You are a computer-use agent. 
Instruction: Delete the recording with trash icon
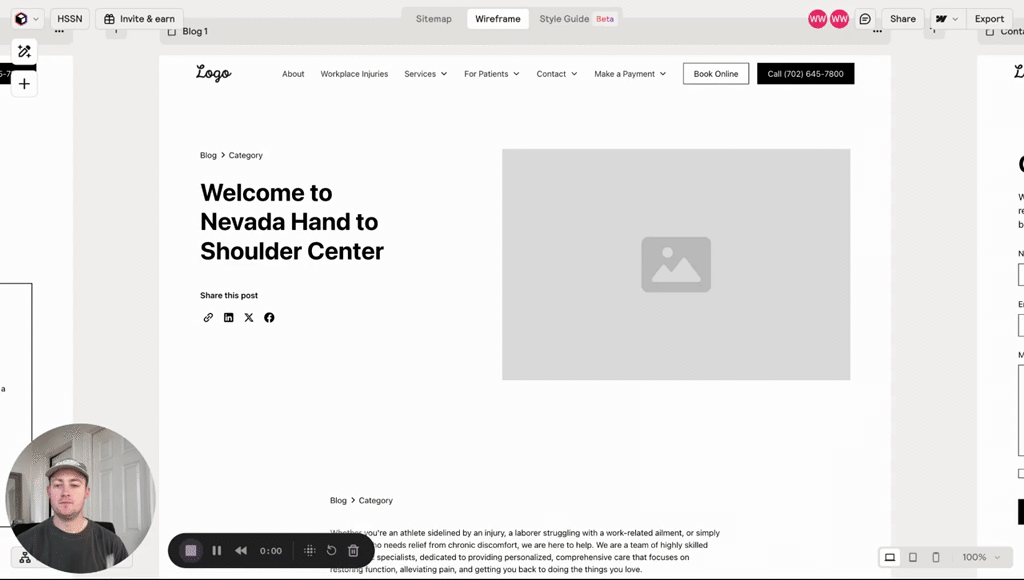[353, 551]
